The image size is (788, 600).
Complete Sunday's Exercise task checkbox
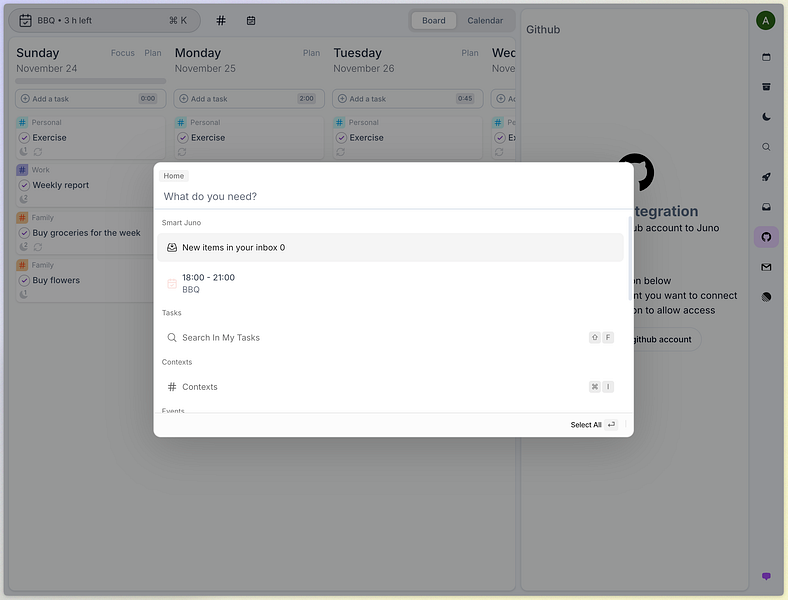(x=24, y=138)
